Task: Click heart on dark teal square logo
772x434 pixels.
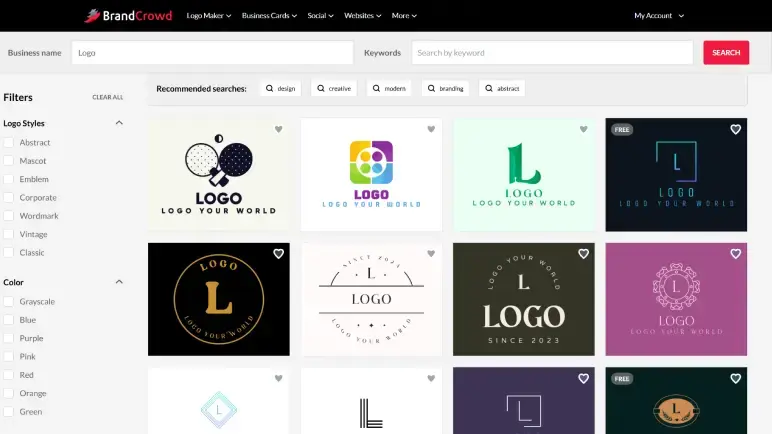Action: pyautogui.click(x=735, y=129)
